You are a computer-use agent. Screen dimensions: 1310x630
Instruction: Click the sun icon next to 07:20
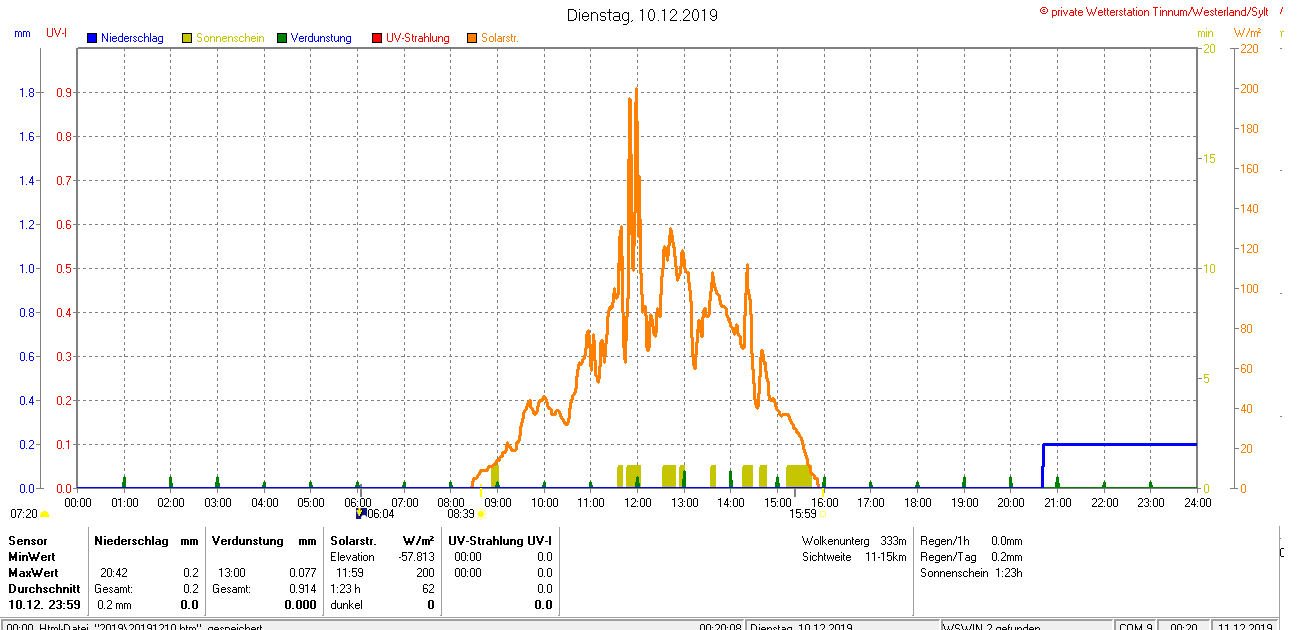(x=44, y=514)
